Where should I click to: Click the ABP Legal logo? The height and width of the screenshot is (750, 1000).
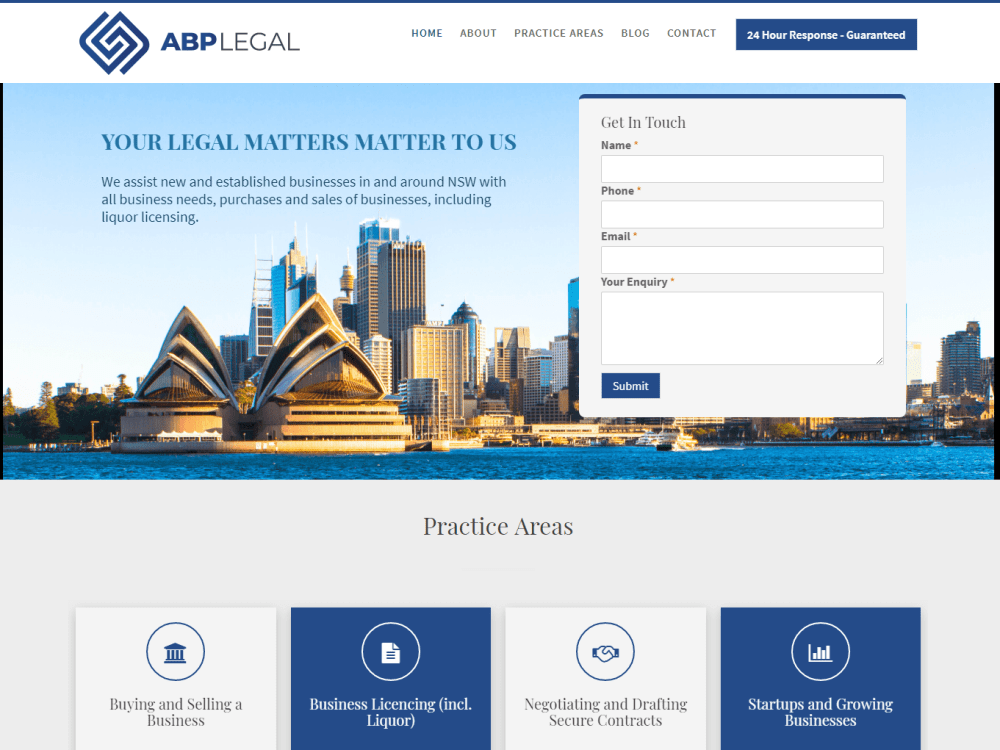[x=189, y=43]
